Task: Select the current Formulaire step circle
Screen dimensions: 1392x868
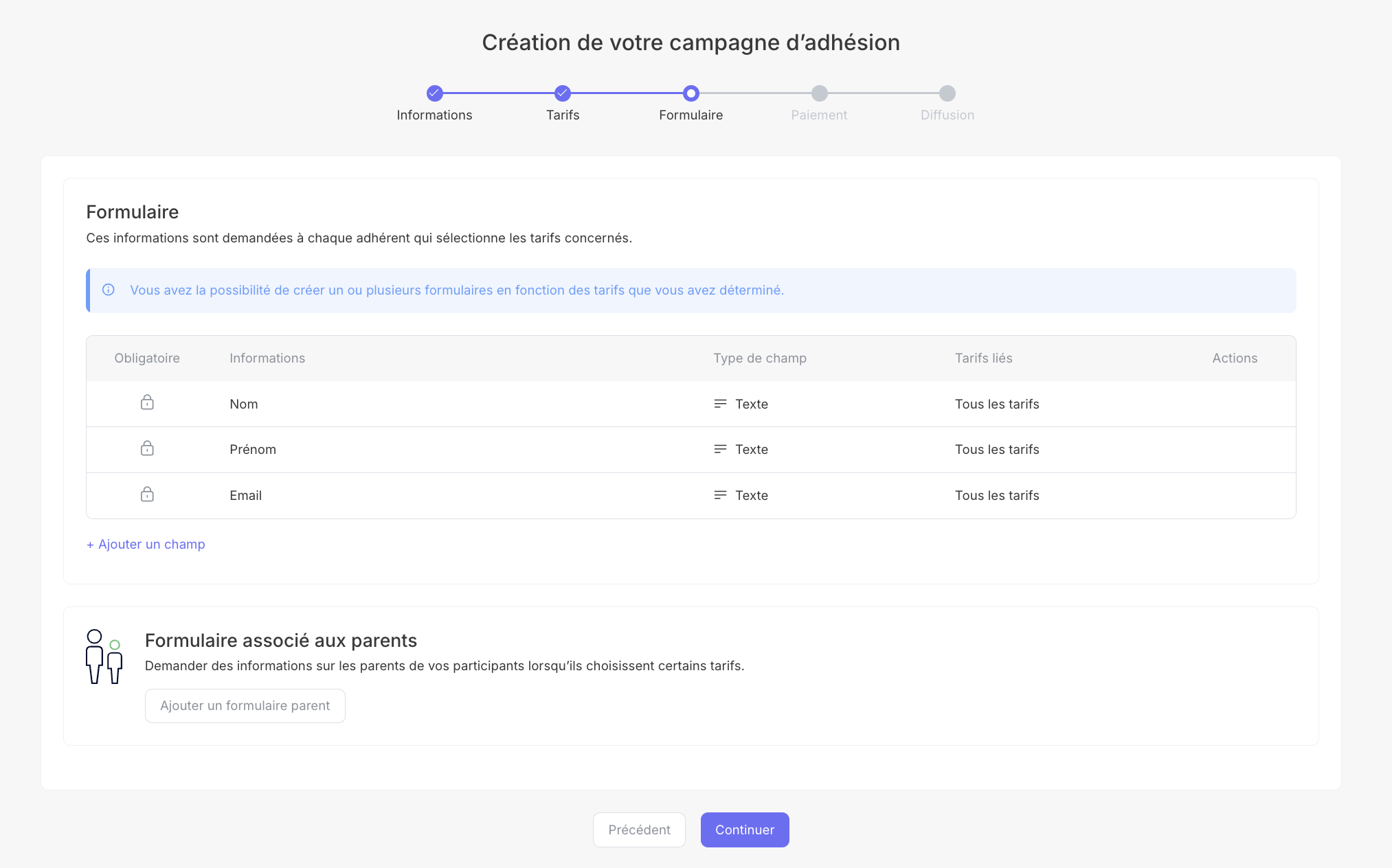Action: click(691, 93)
